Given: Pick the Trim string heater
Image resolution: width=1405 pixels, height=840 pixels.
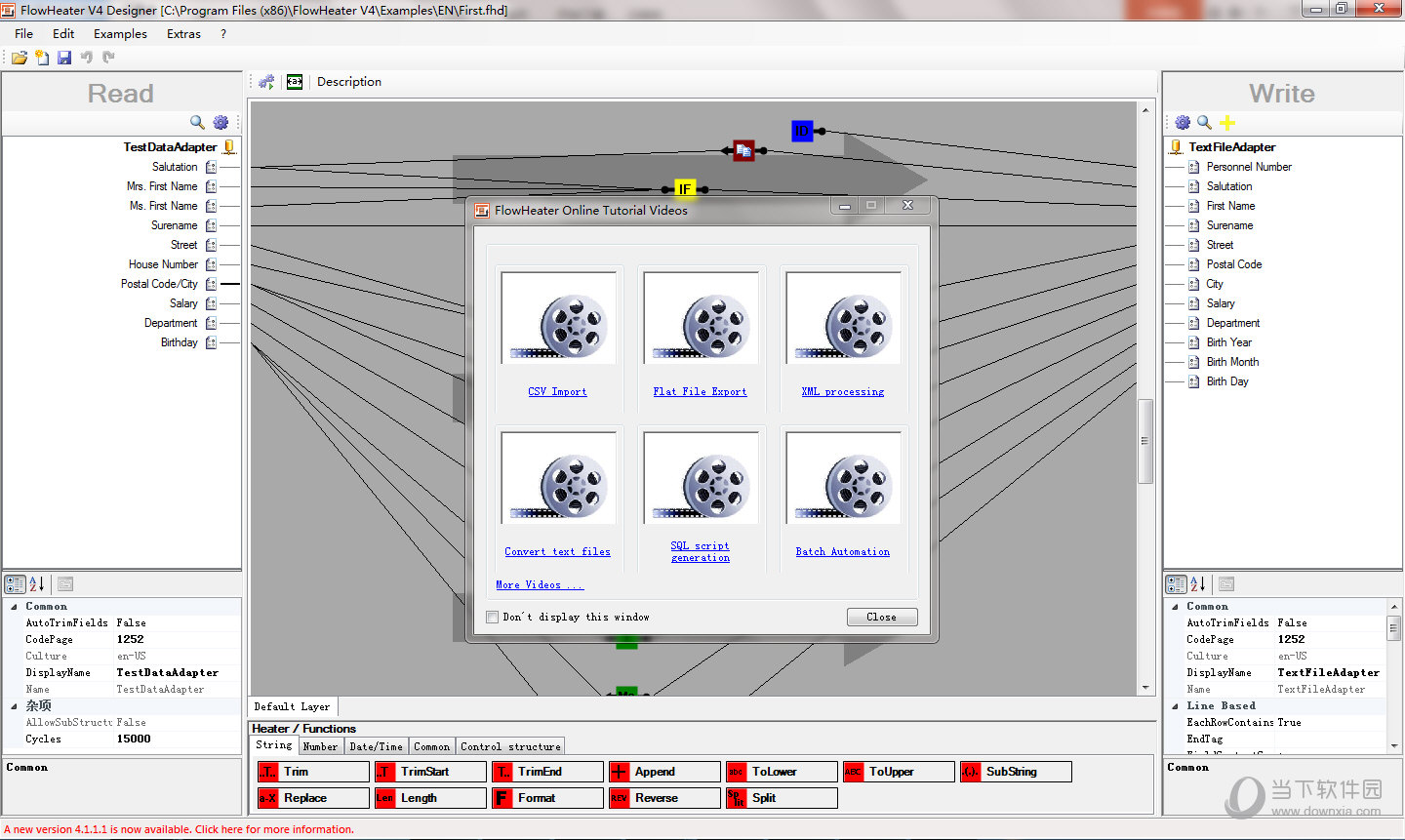Looking at the screenshot, I should [313, 772].
